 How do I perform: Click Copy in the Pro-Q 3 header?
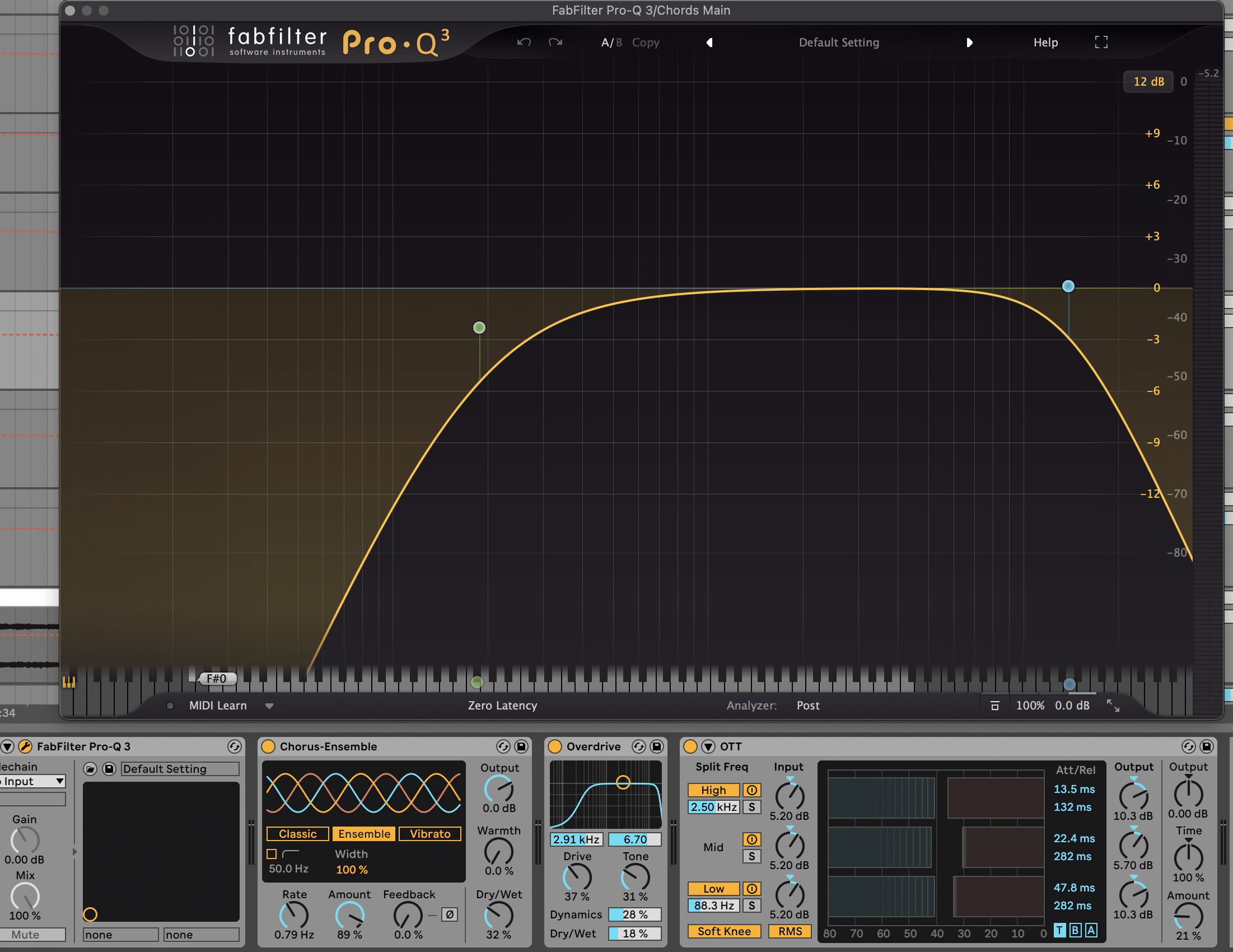[645, 43]
